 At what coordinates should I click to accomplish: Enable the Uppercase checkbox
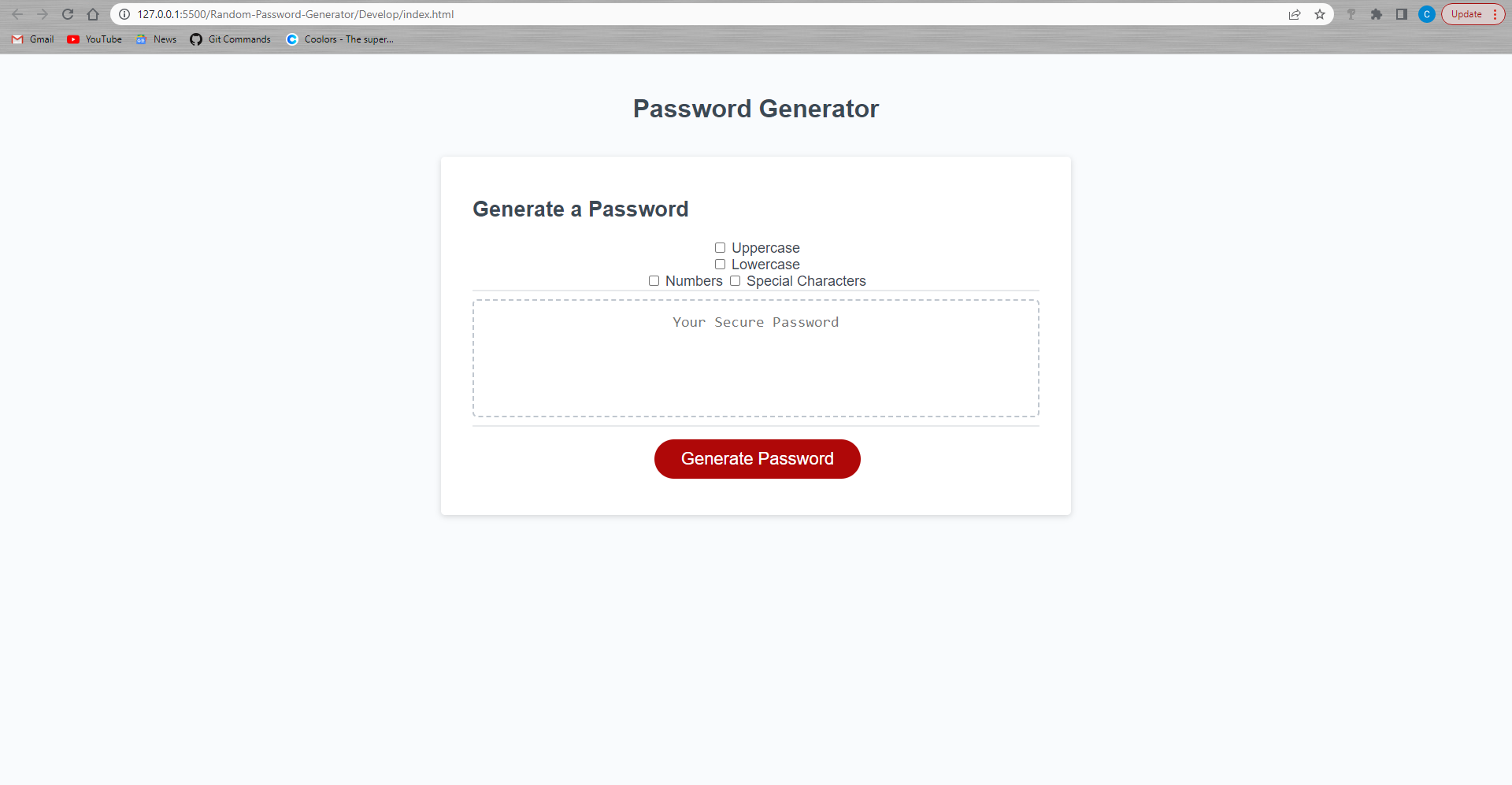[x=719, y=247]
